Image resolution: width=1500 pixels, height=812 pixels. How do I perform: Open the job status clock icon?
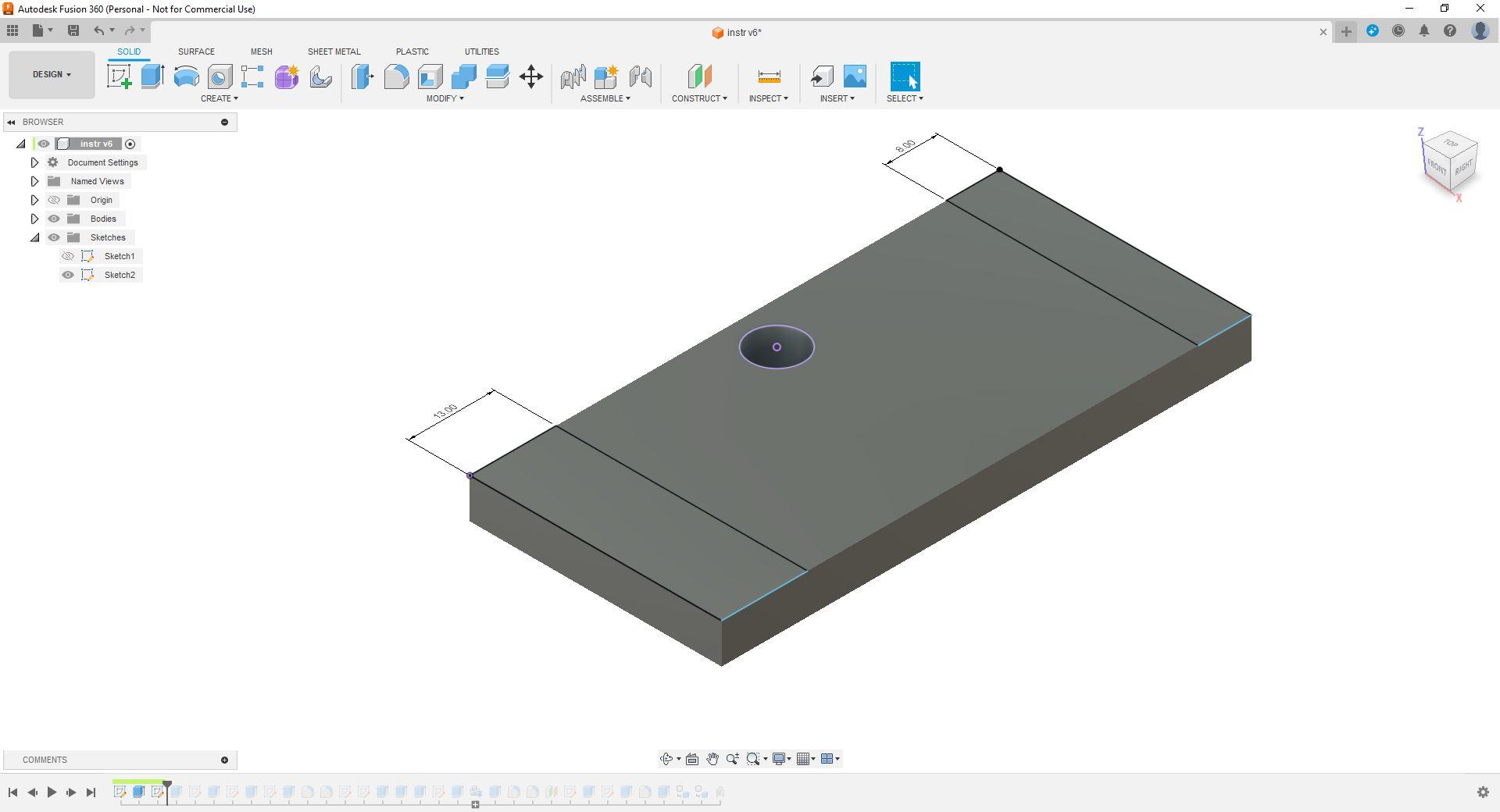tap(1398, 31)
